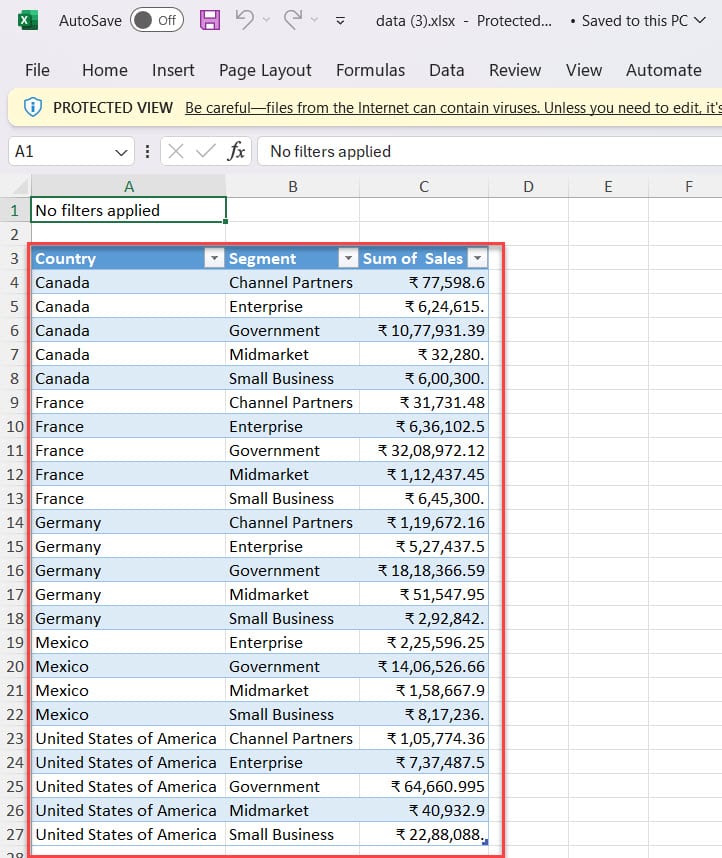Open the Page Layout tab
Screen dimensions: 722x858
click(265, 70)
